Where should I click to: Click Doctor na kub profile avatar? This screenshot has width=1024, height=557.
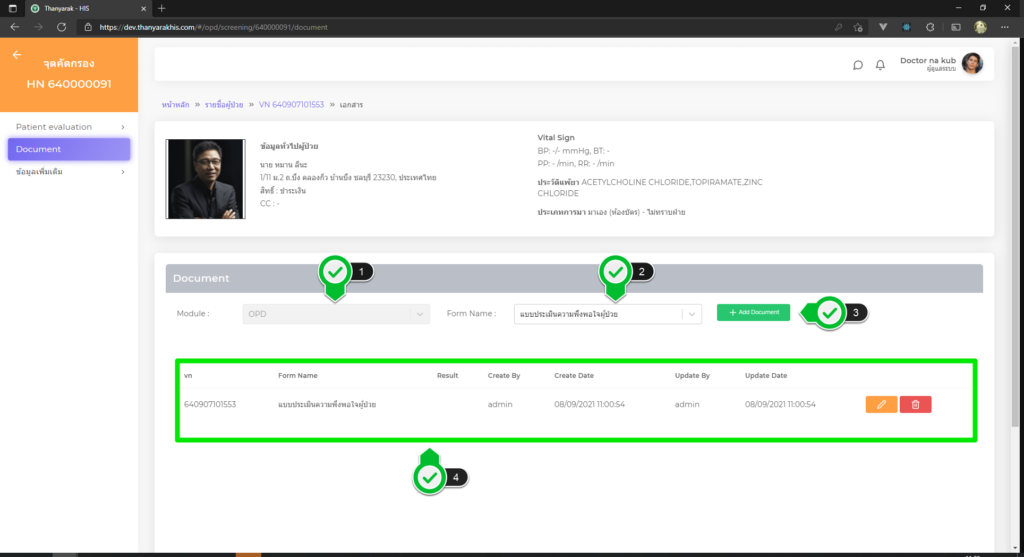click(x=972, y=64)
